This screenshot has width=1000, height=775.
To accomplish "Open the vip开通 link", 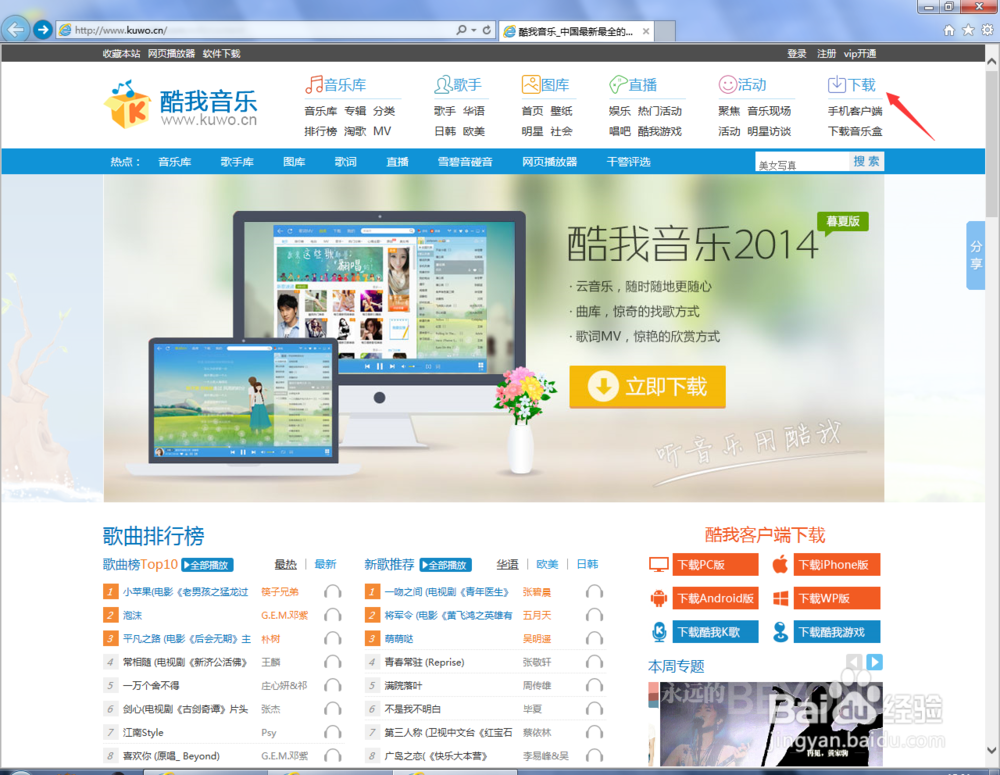I will click(860, 54).
